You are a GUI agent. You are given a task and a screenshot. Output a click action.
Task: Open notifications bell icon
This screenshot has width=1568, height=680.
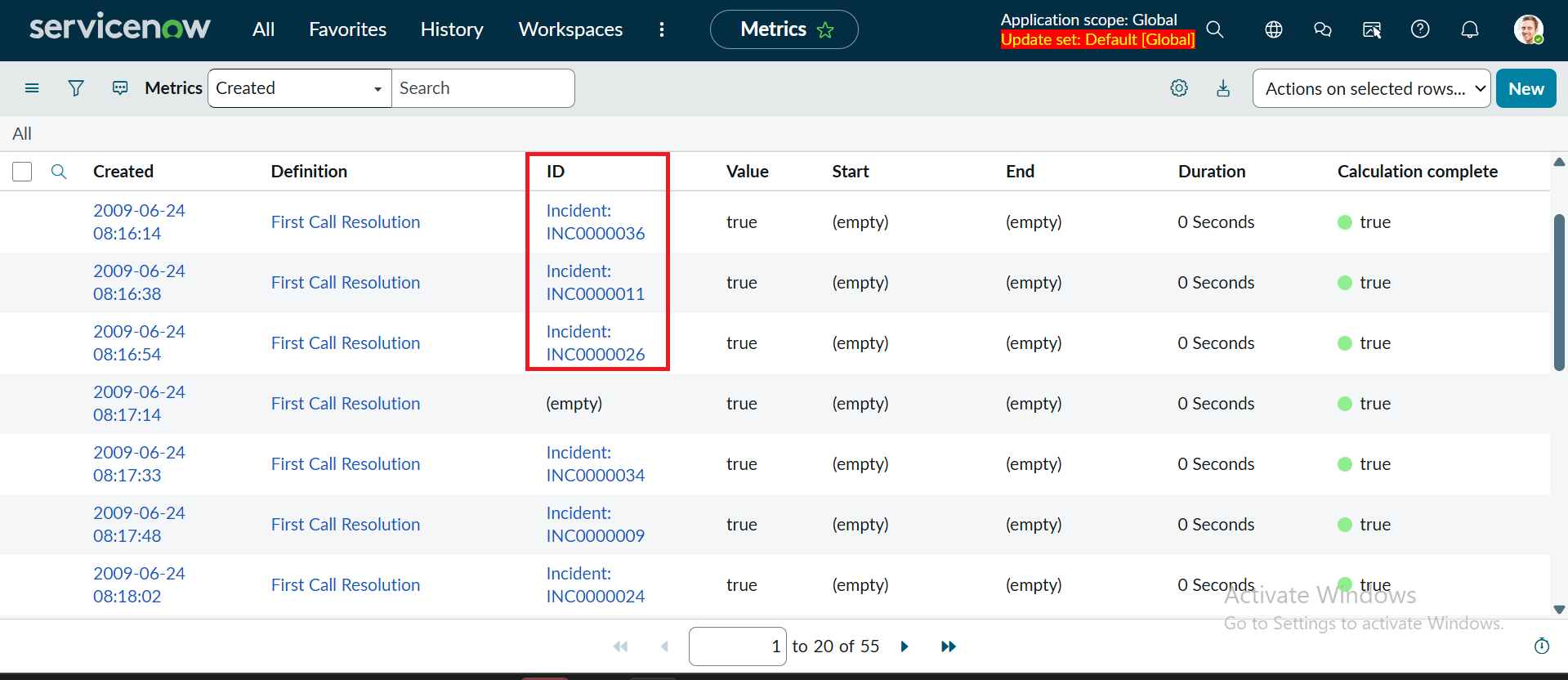coord(1469,29)
